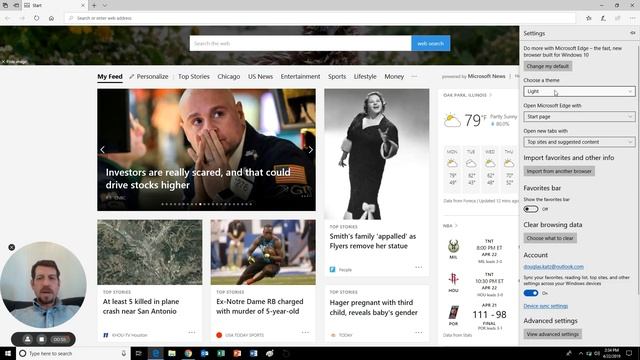Select the My Feed tab

coord(110,76)
